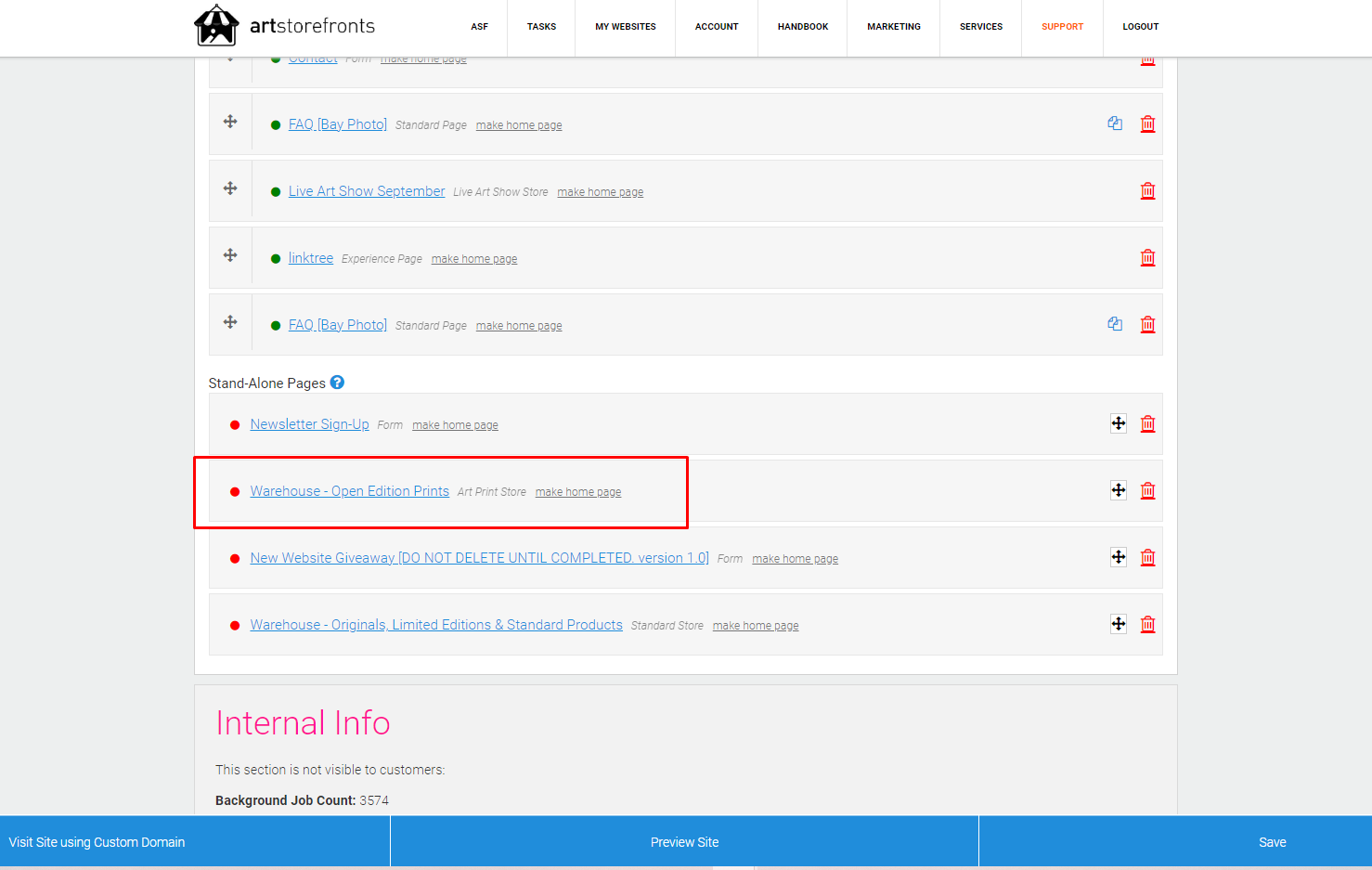Click drag handle icon on the linktree row

pos(230,255)
